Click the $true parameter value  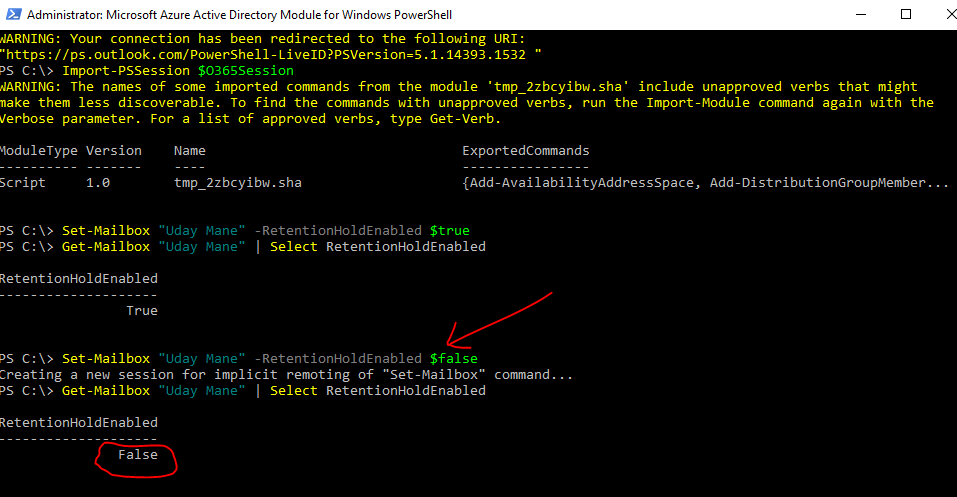pos(449,231)
